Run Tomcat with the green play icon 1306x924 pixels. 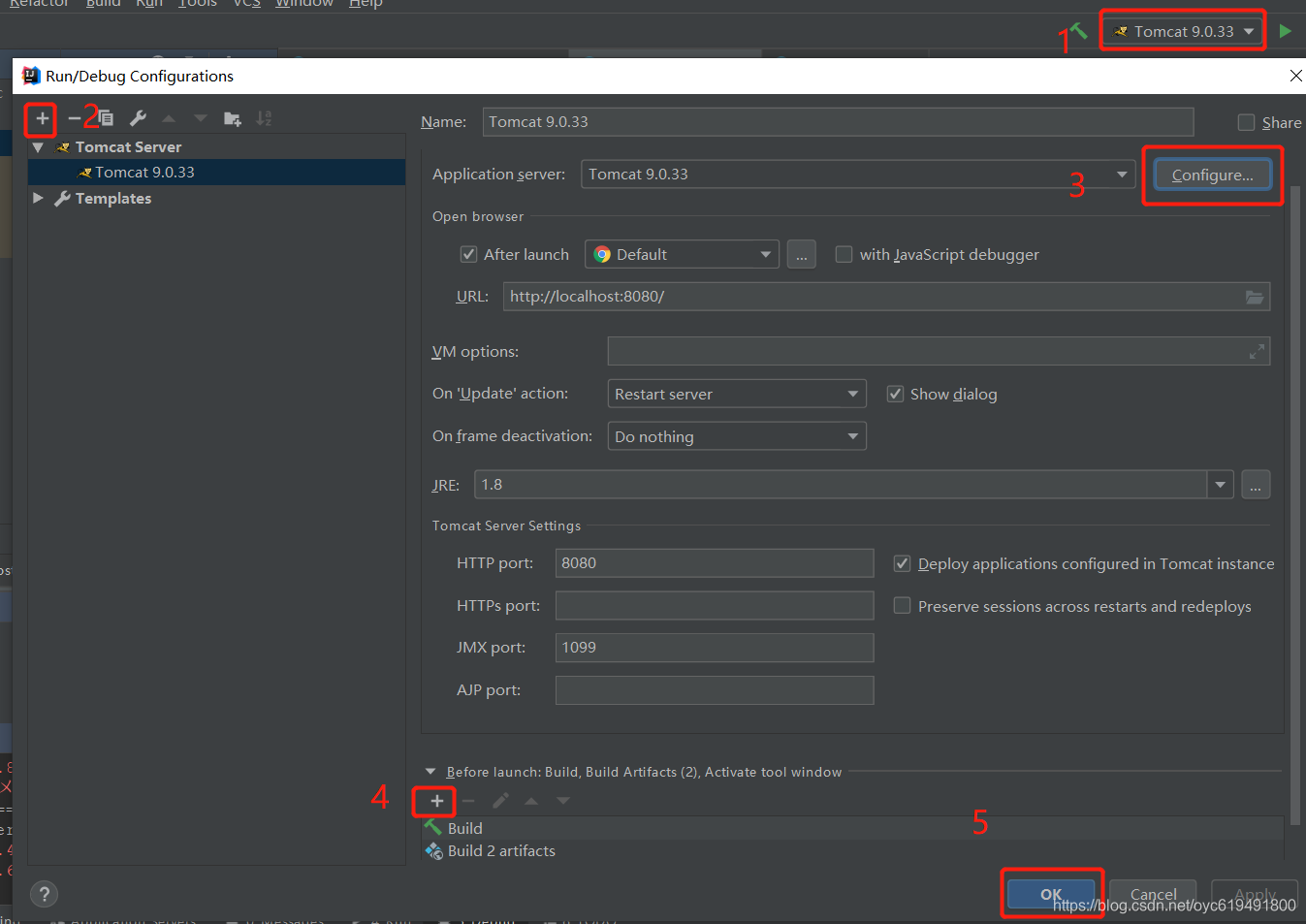1285,31
